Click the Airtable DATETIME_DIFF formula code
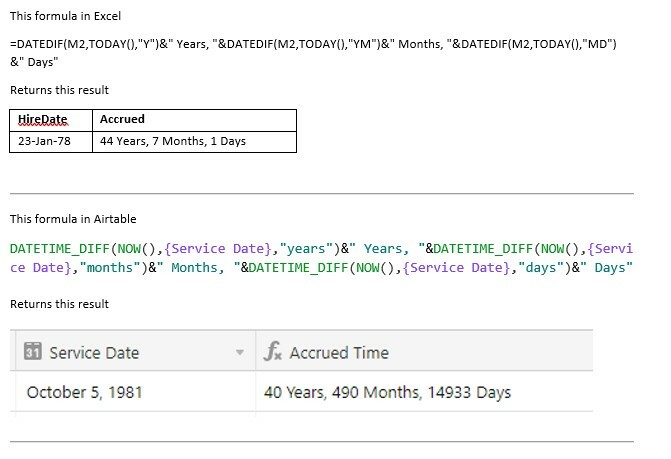The width and height of the screenshot is (671, 459). (321, 258)
